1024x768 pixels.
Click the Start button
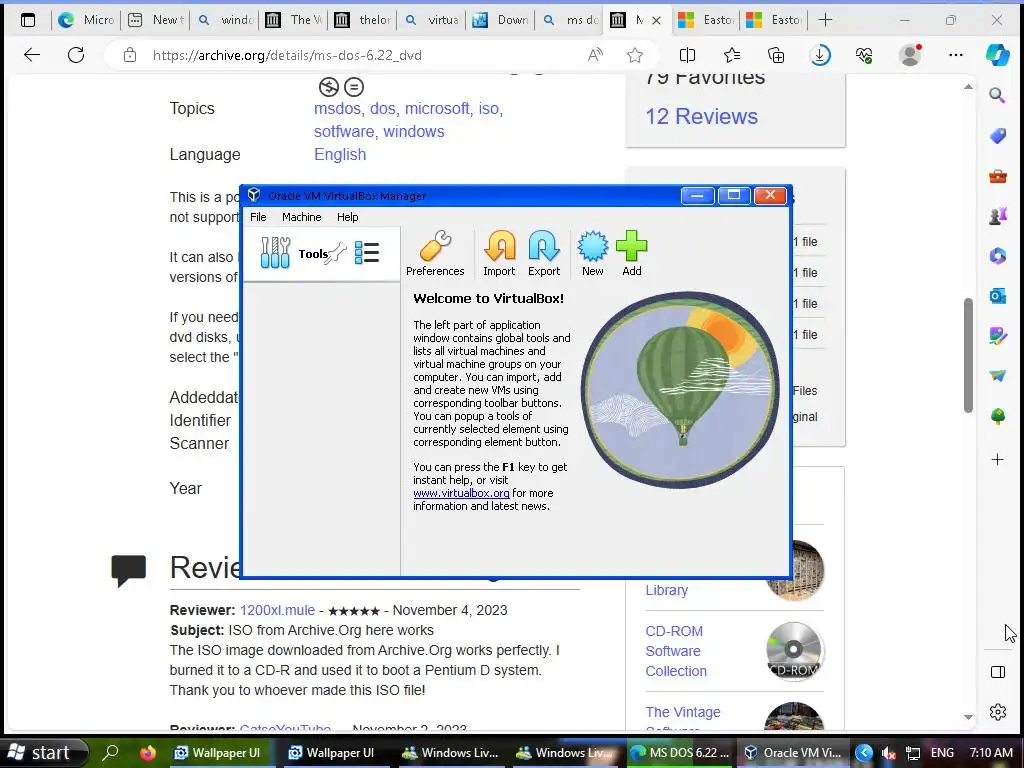tap(43, 752)
